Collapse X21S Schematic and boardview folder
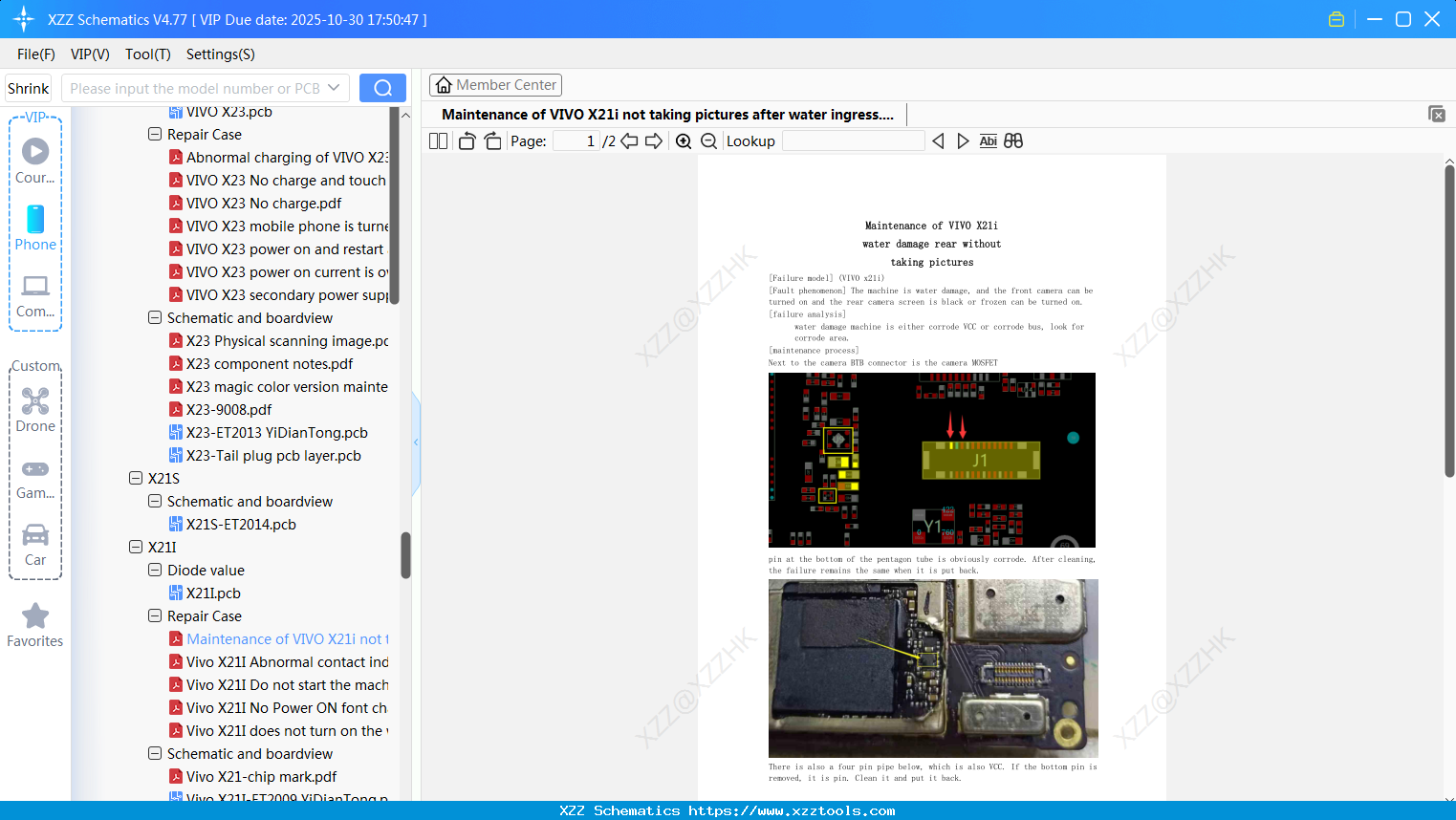The width and height of the screenshot is (1456, 820). click(x=155, y=501)
